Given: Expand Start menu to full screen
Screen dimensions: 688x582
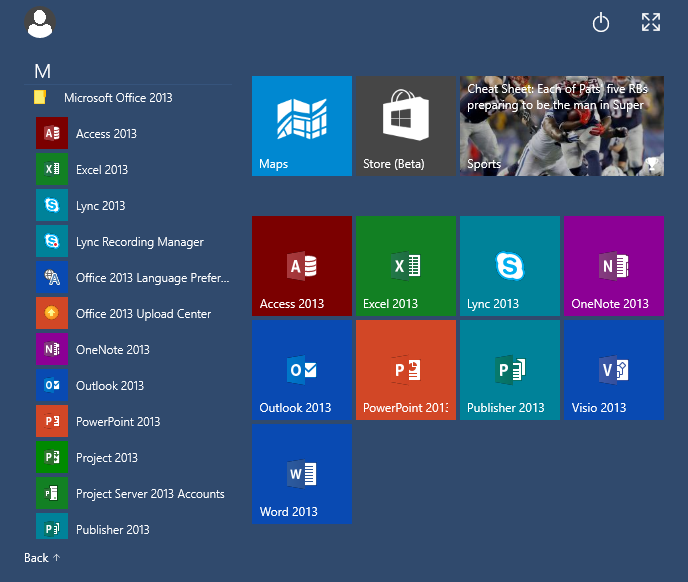Looking at the screenshot, I should pyautogui.click(x=651, y=22).
